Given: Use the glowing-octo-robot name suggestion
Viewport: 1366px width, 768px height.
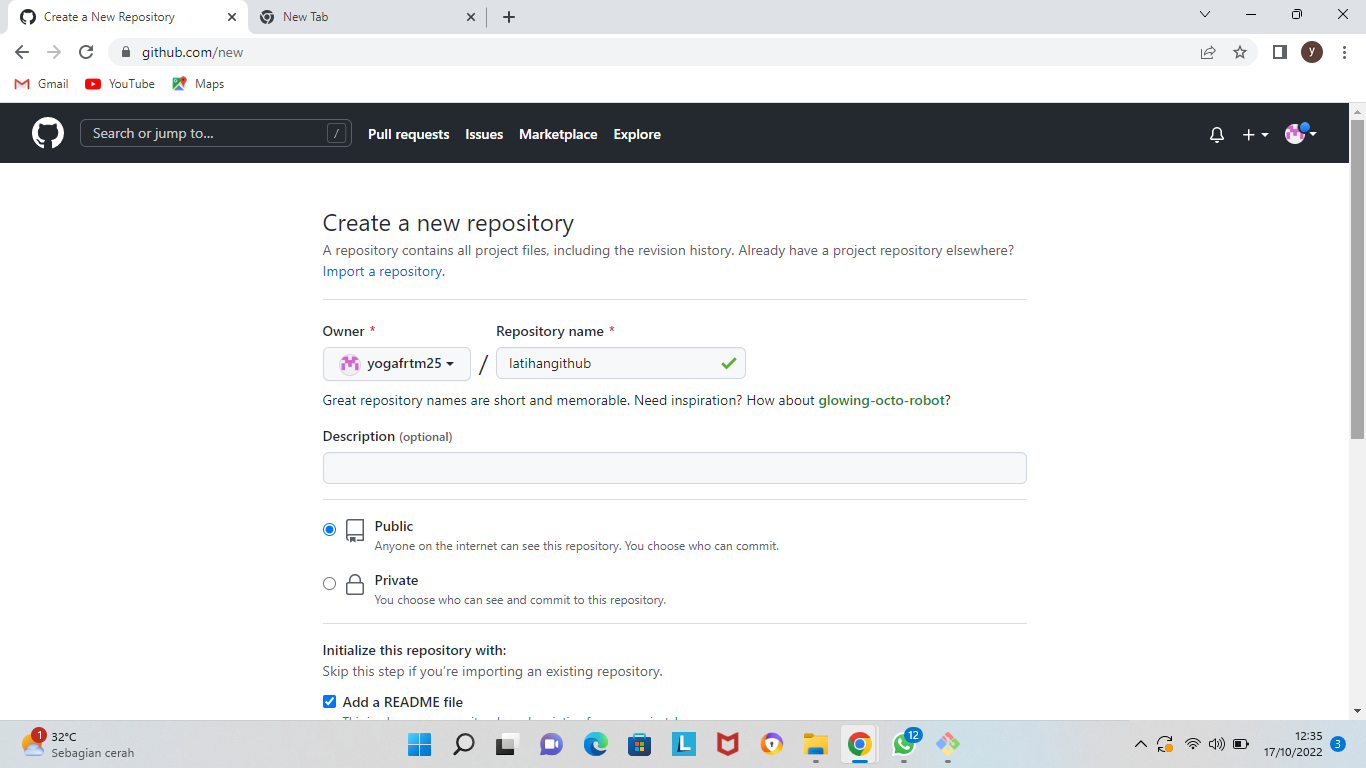Looking at the screenshot, I should click(879, 400).
